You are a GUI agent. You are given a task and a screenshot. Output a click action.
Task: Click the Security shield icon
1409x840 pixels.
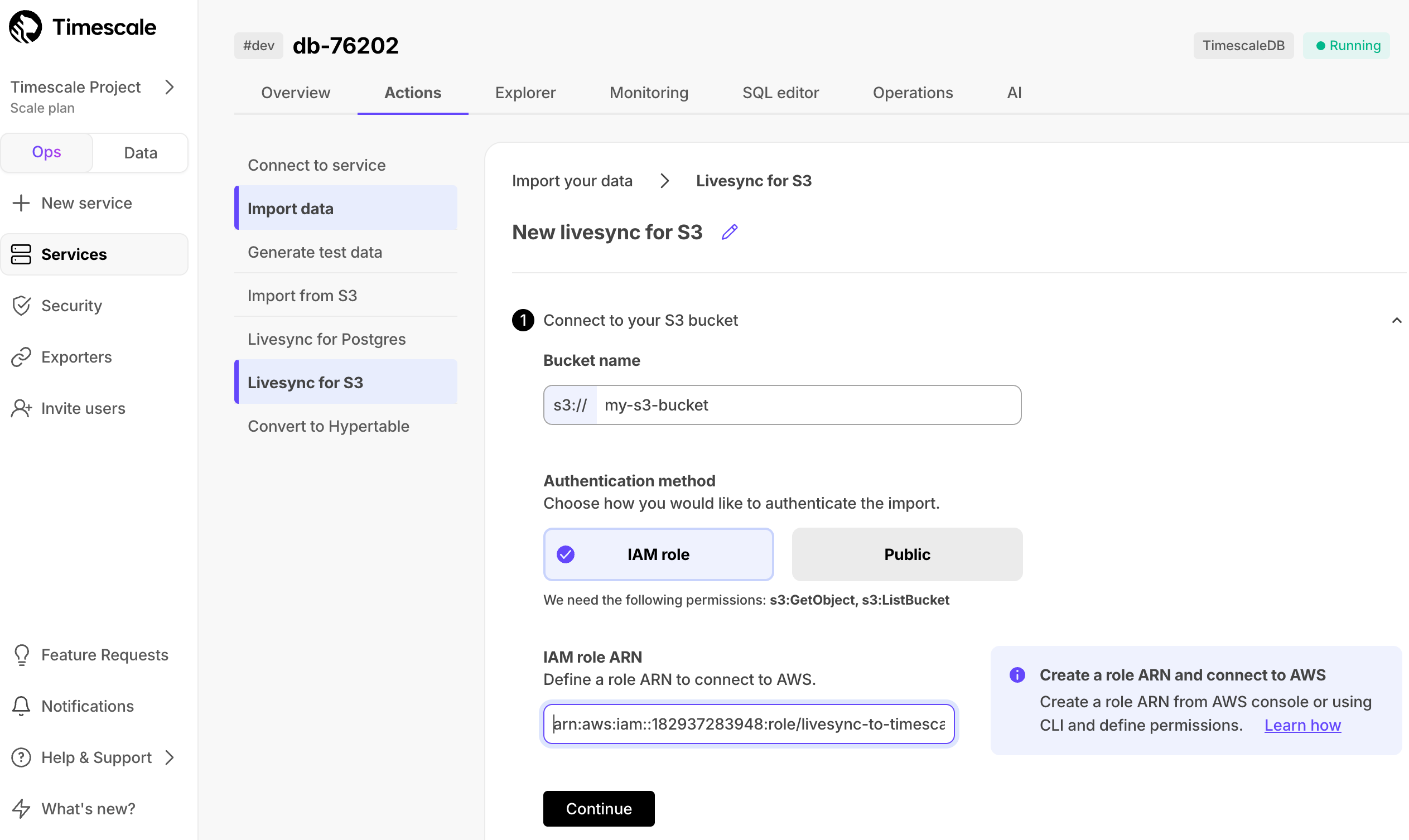click(x=21, y=306)
